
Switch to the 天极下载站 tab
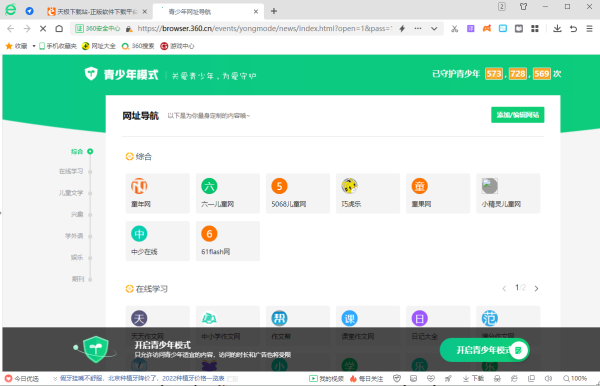[x=97, y=12]
